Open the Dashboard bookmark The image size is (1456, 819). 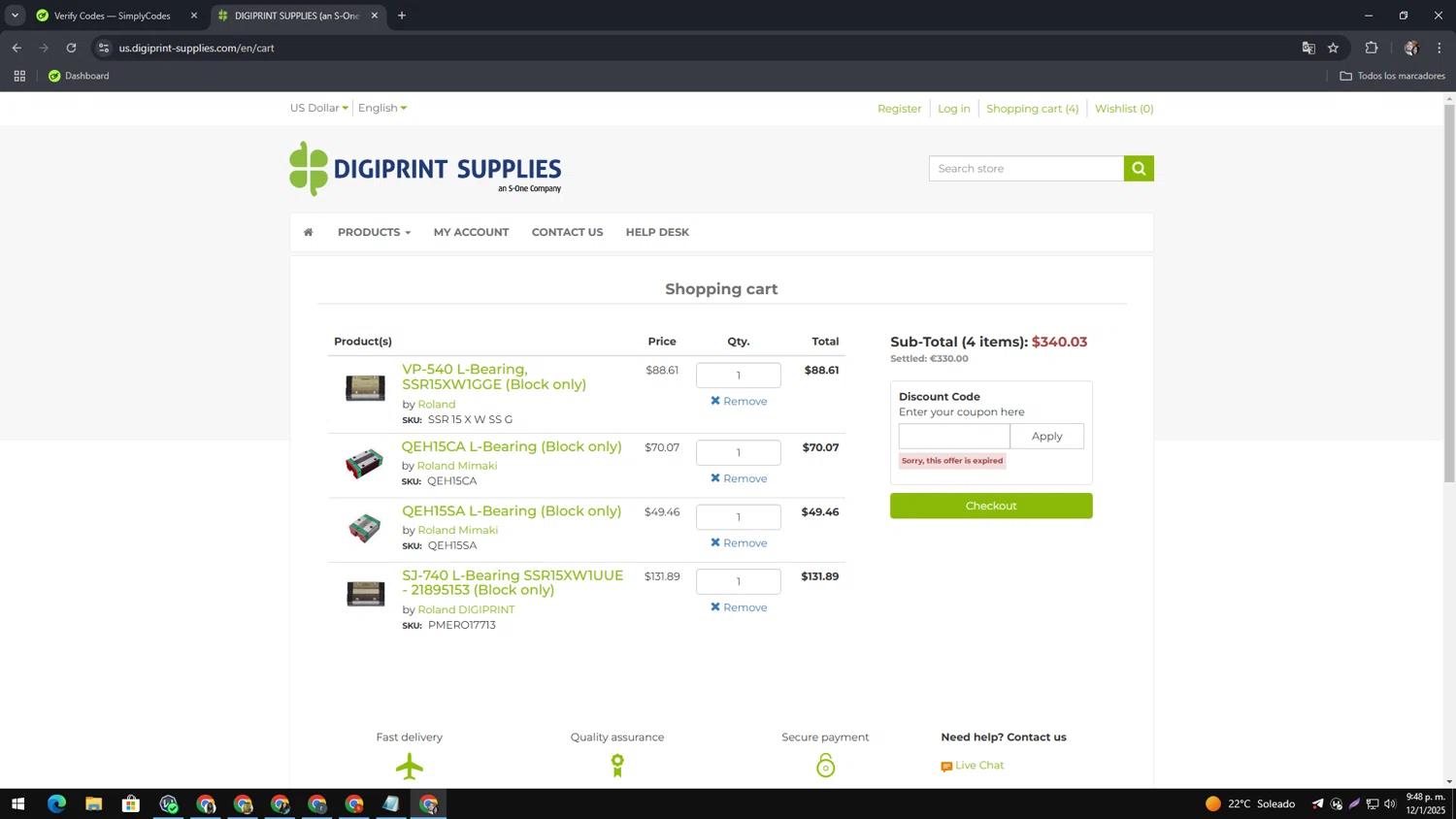click(79, 76)
